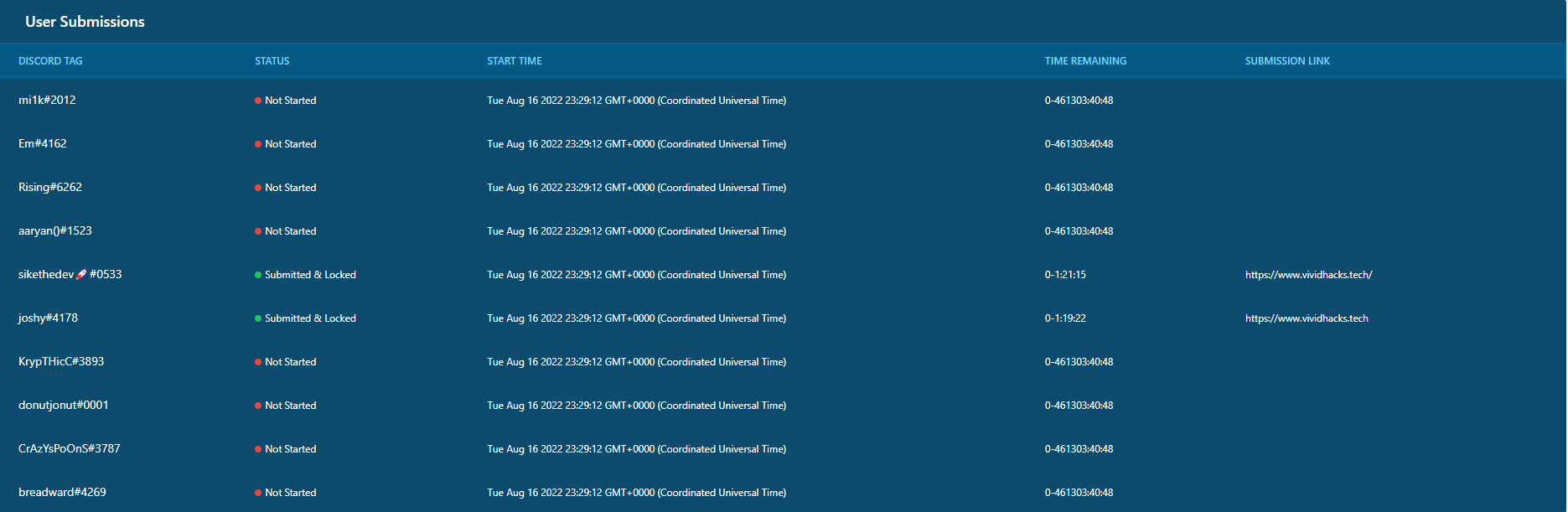Click time remaining for aaryan()#1523
1568x512 pixels.
tap(1079, 231)
